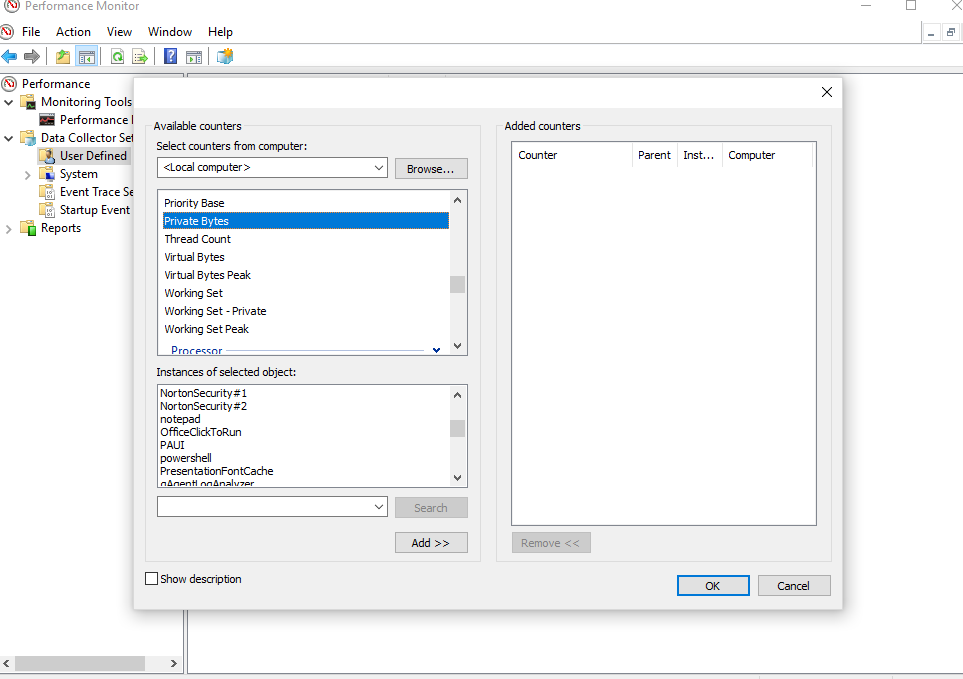Click the back navigation arrow in the toolbar
Screen dimensions: 963x679
coord(10,56)
